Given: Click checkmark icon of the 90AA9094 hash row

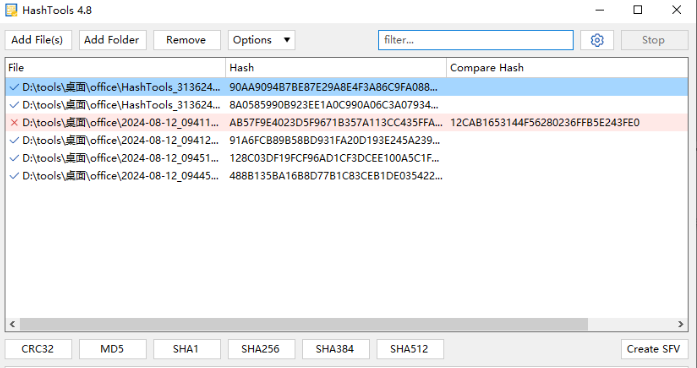Looking at the screenshot, I should tap(14, 87).
